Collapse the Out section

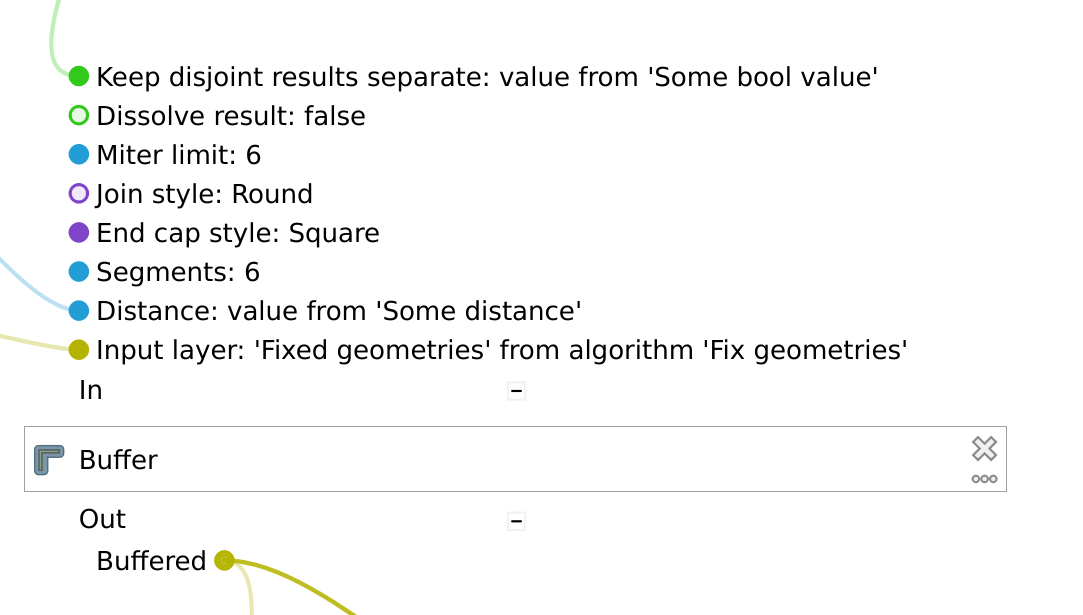tap(516, 520)
